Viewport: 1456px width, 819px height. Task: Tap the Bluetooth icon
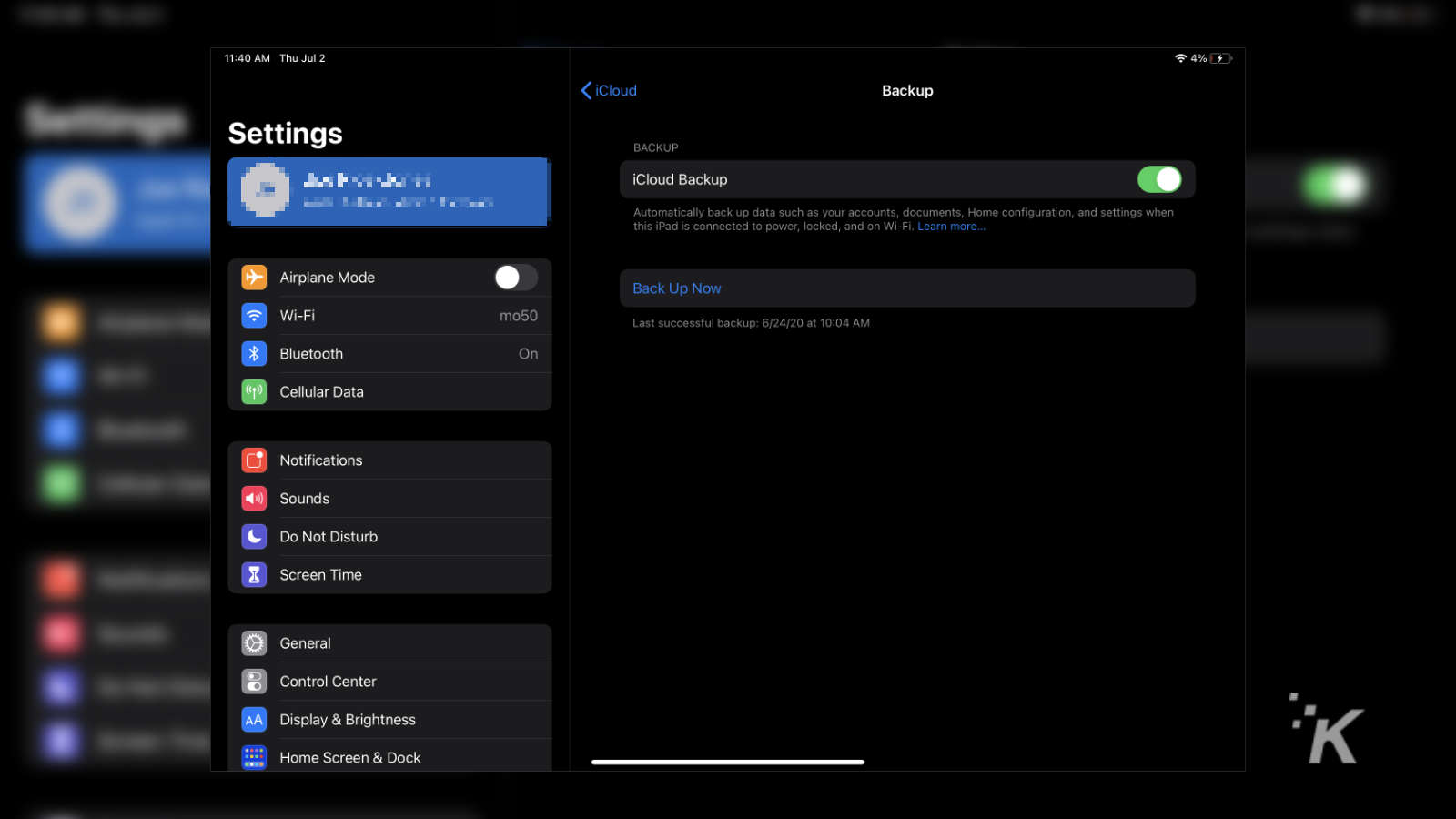coord(254,353)
